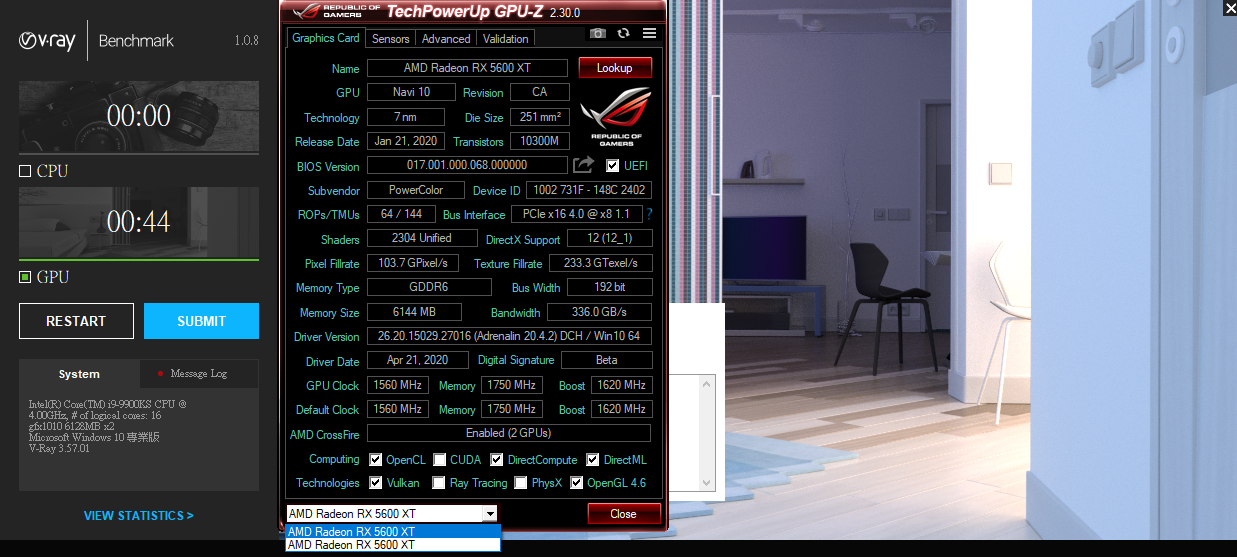
Task: Click the BIOS Version field 017.001.000.068.000000
Action: pos(467,165)
